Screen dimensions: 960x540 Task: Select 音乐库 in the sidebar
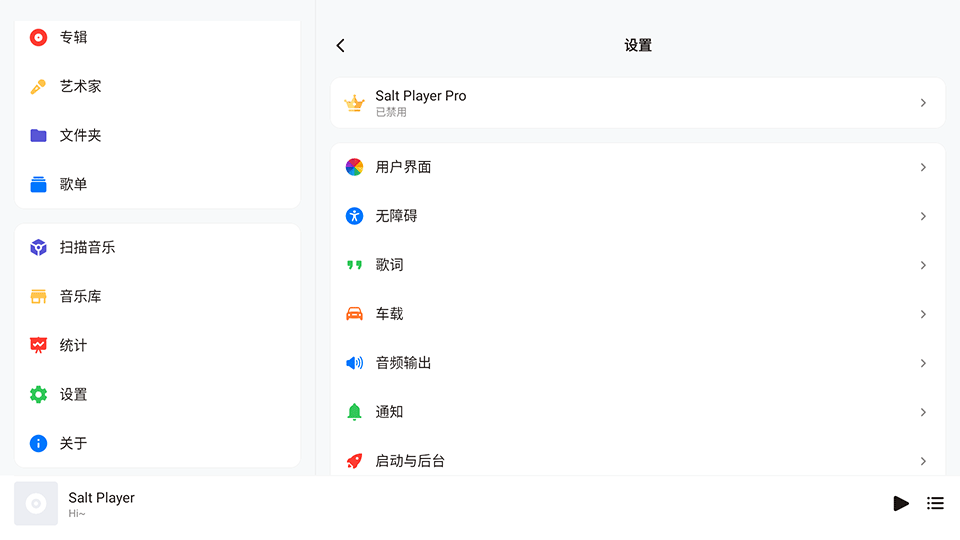[x=157, y=296]
